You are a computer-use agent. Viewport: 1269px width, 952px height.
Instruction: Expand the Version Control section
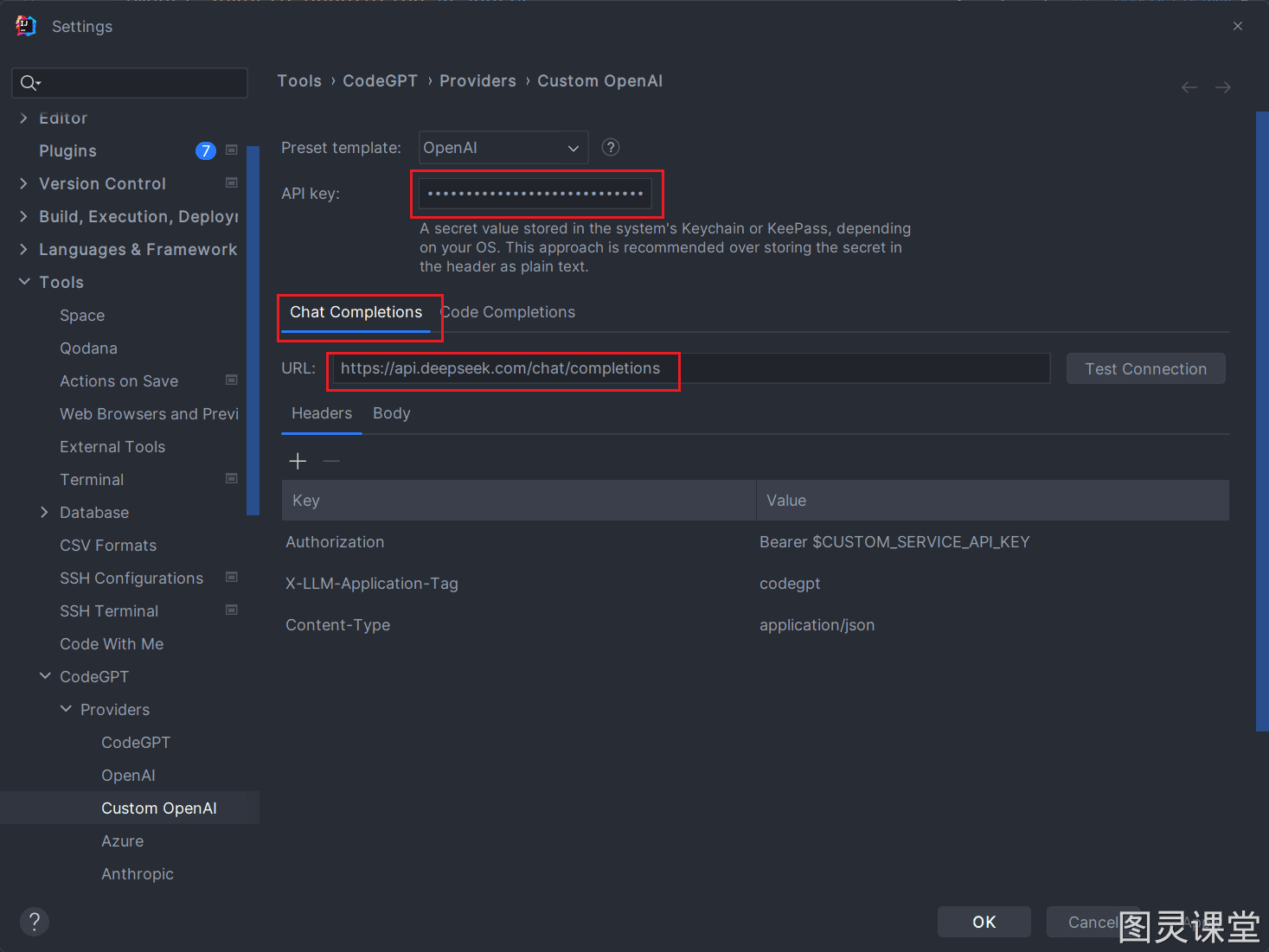[x=23, y=183]
